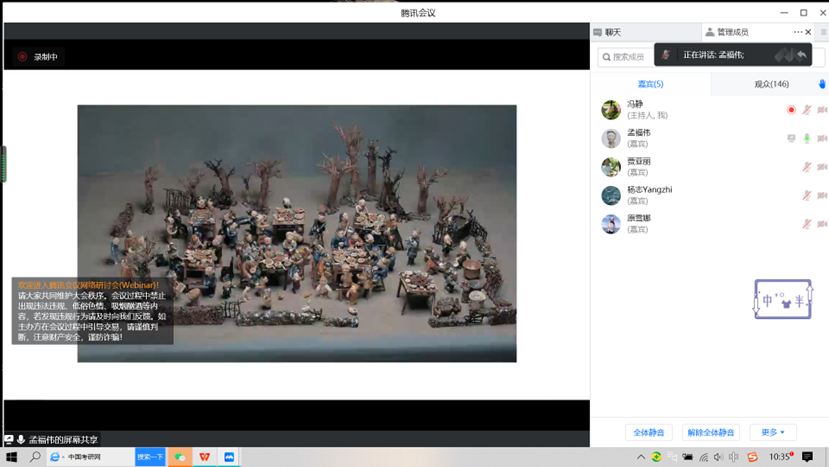
Task: Select the 嘉宾(5) guests tab
Action: click(x=650, y=84)
